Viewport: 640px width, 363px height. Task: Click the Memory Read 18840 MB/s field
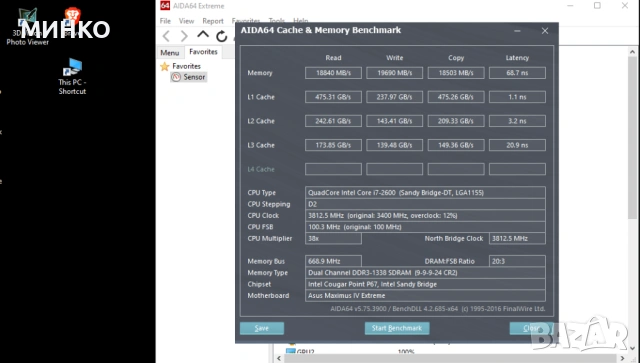point(333,73)
